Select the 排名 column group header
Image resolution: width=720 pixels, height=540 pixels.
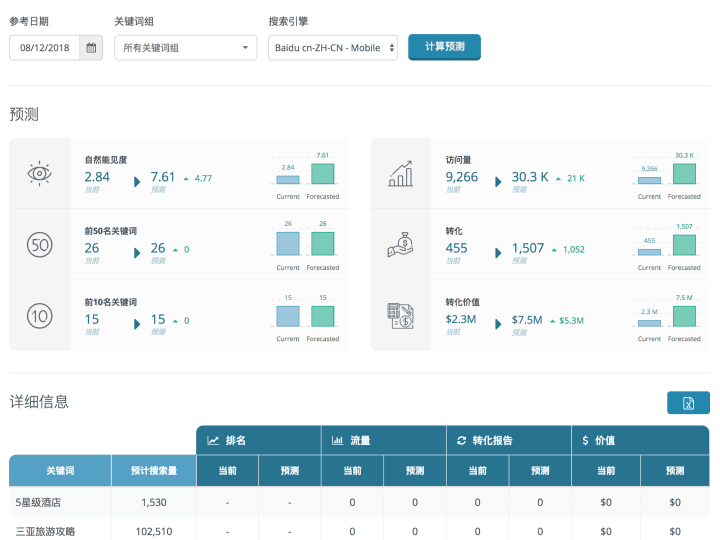tap(259, 440)
